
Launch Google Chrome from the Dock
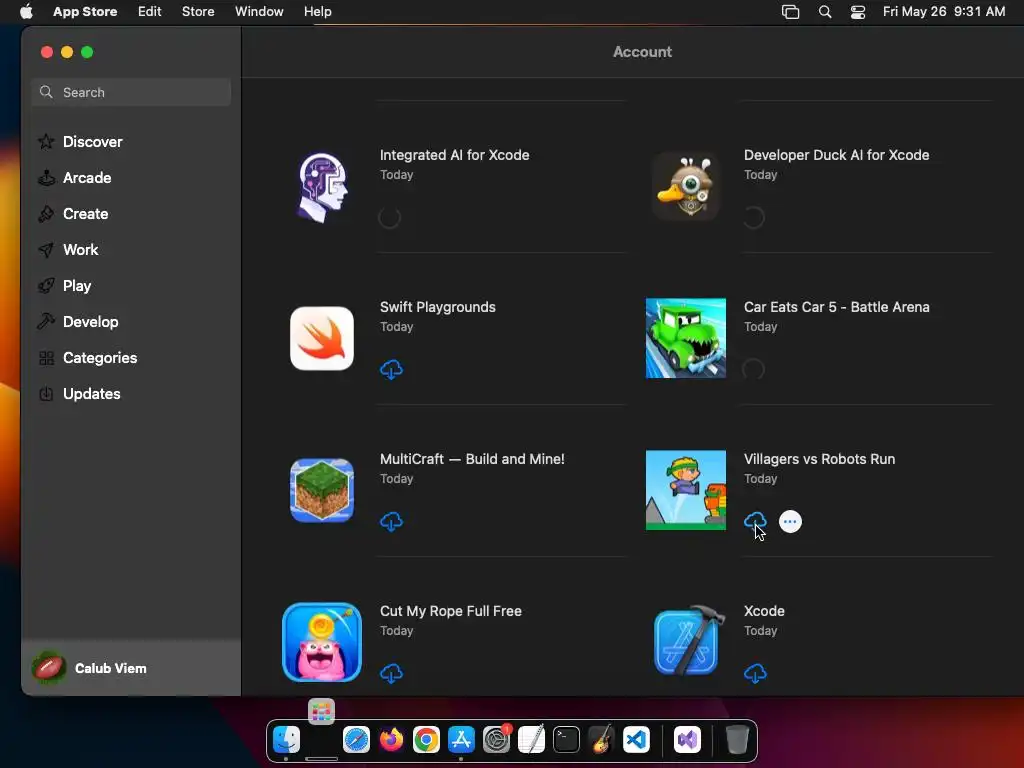(426, 739)
